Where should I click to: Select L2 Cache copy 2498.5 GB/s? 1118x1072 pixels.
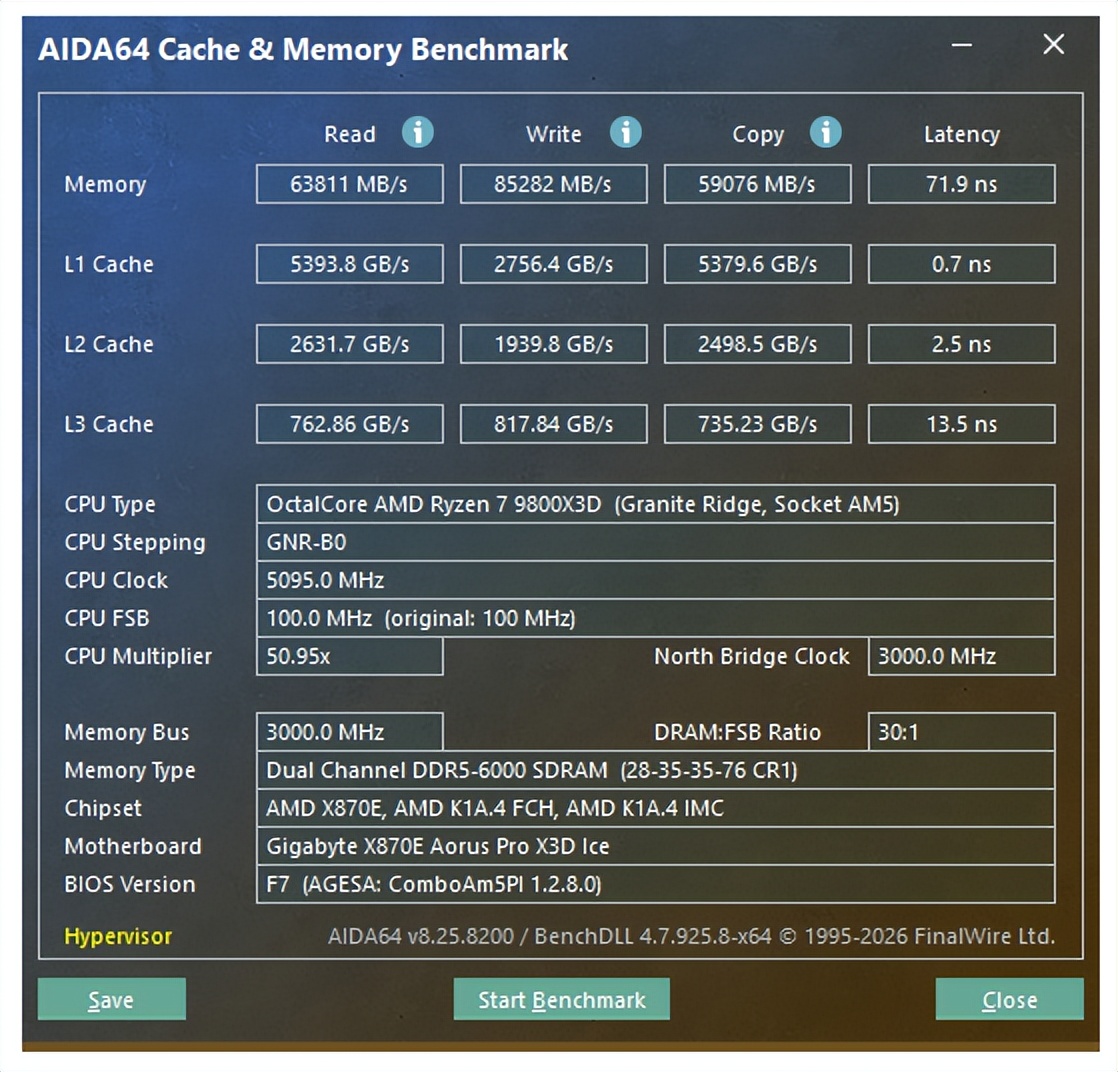[757, 344]
